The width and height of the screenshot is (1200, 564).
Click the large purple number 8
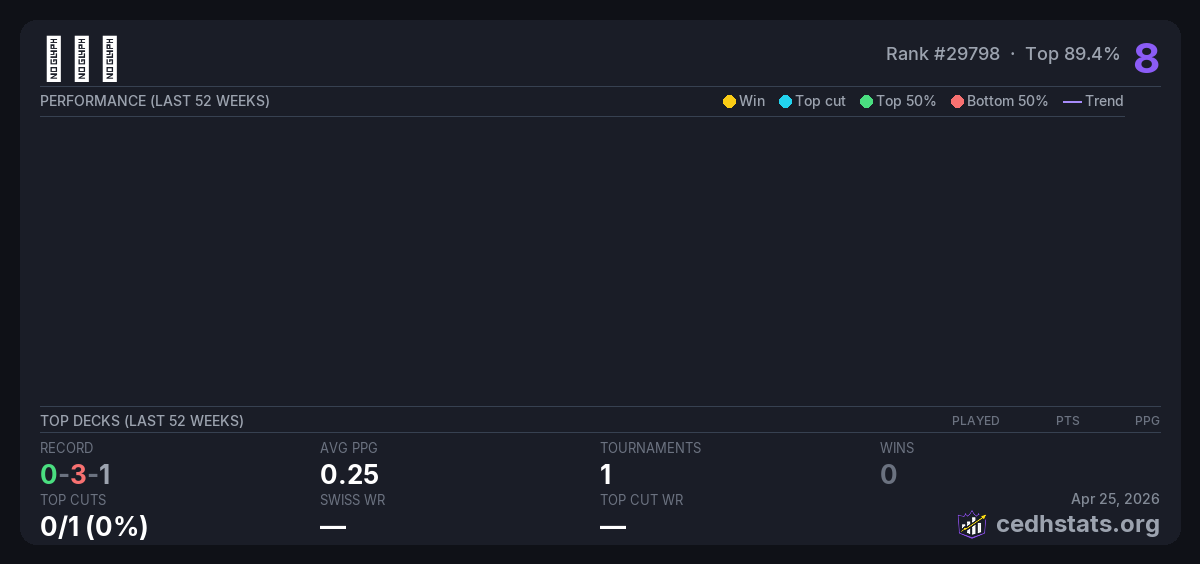pos(1146,59)
